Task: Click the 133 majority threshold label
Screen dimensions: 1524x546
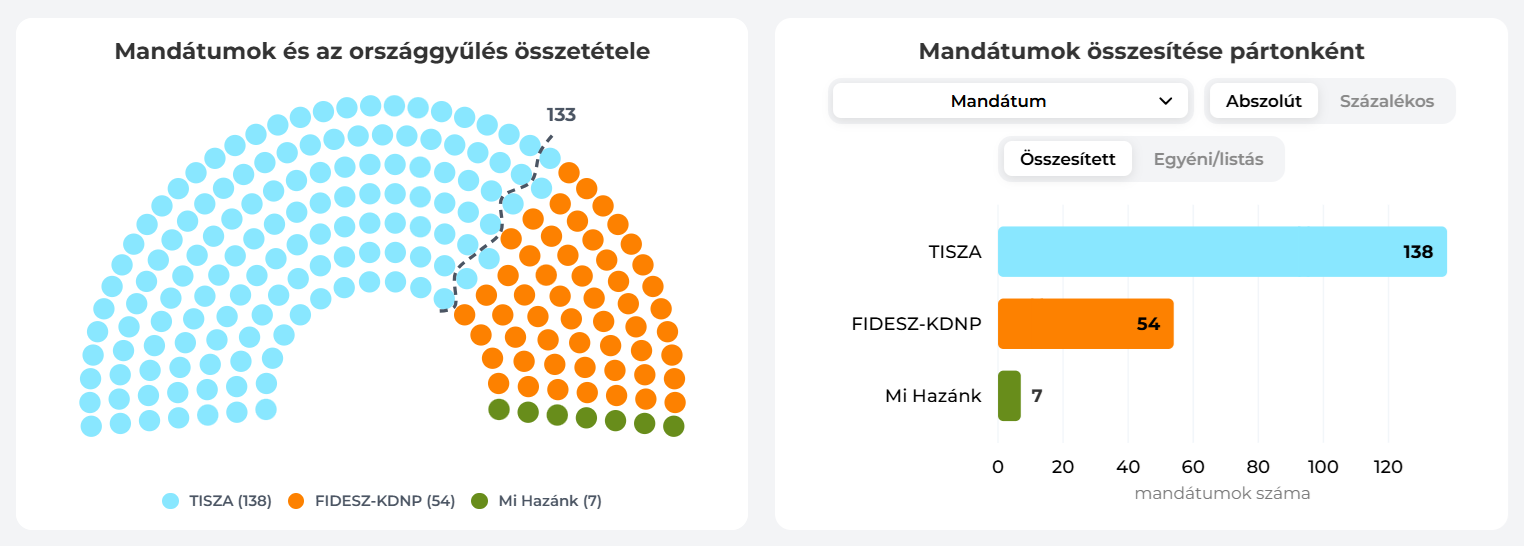Action: 561,115
